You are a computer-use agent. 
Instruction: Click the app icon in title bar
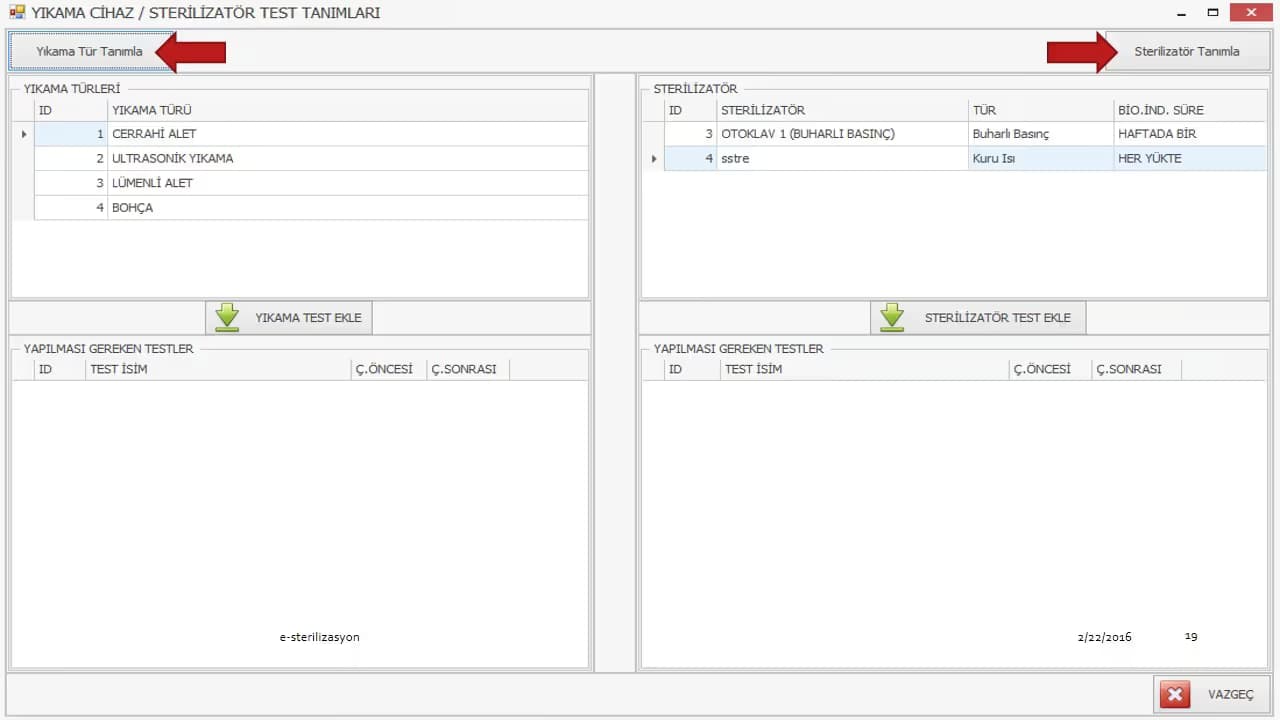coord(16,13)
